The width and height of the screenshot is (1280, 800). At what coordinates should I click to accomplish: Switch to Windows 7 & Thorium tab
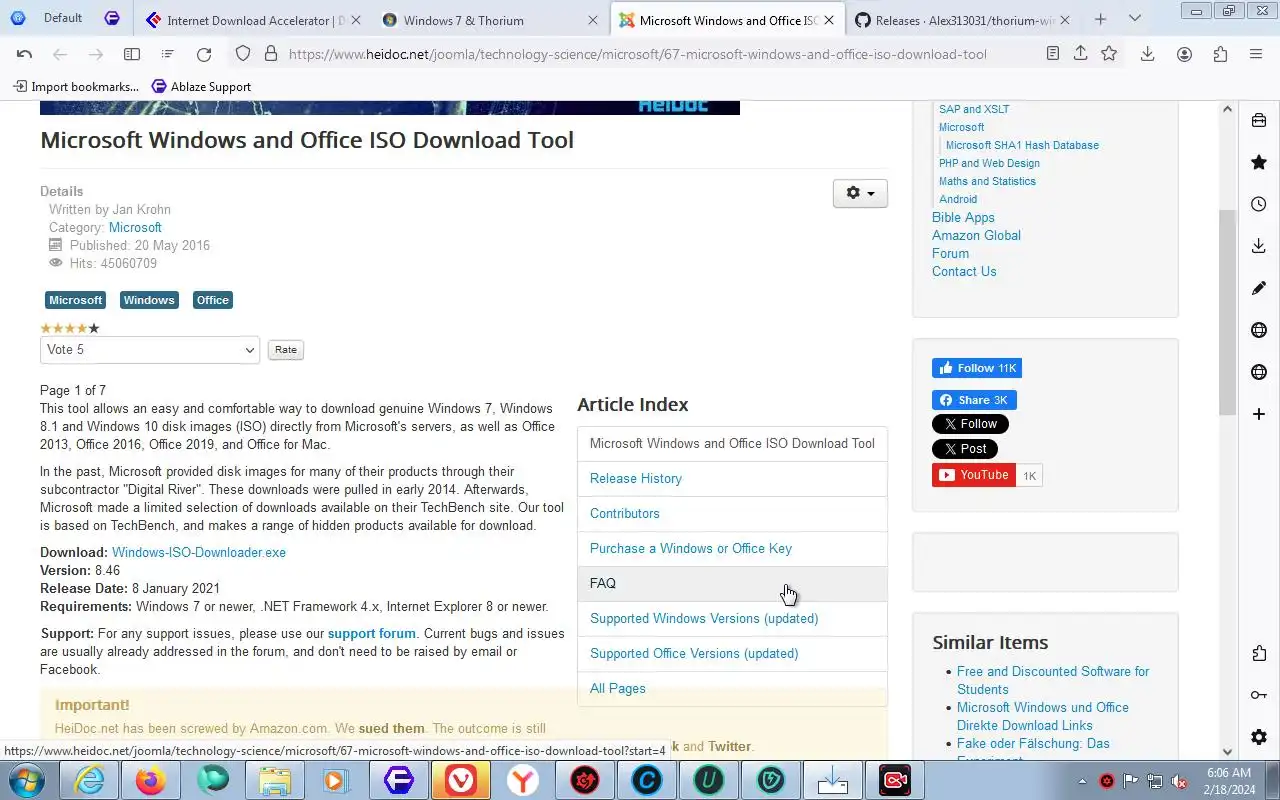[490, 20]
